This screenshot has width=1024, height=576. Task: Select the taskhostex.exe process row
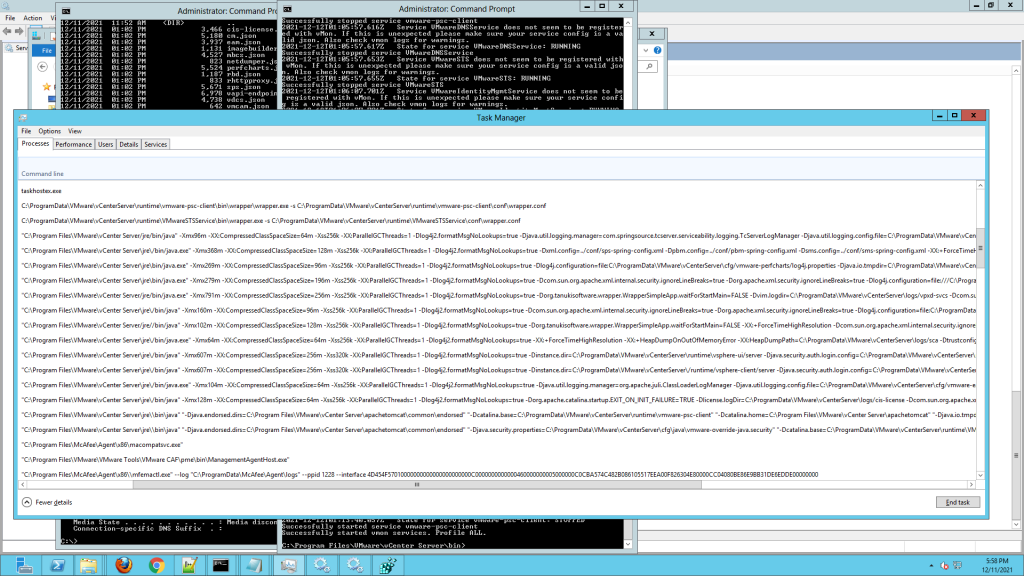[x=42, y=190]
